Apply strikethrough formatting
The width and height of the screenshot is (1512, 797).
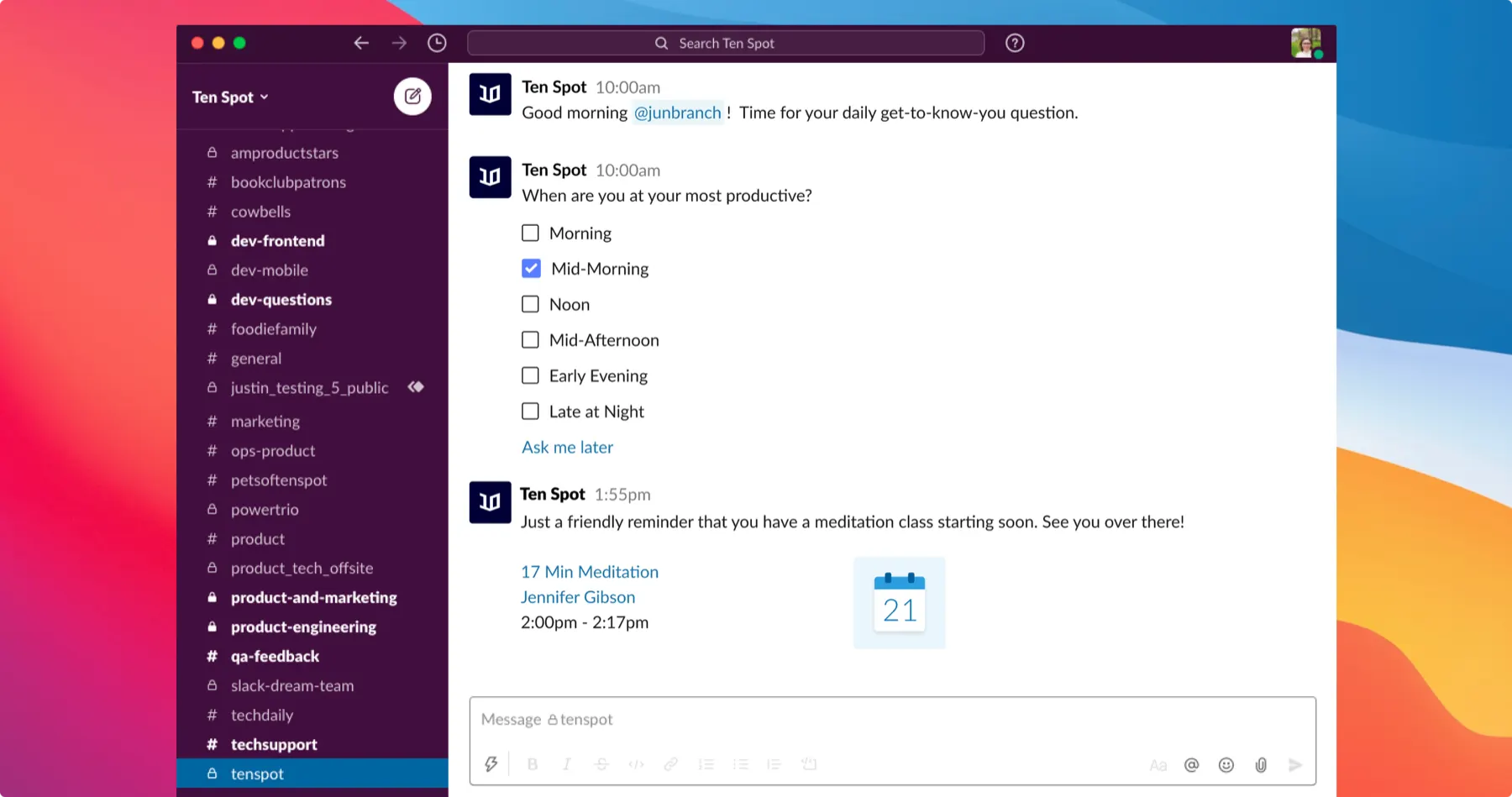tap(601, 764)
